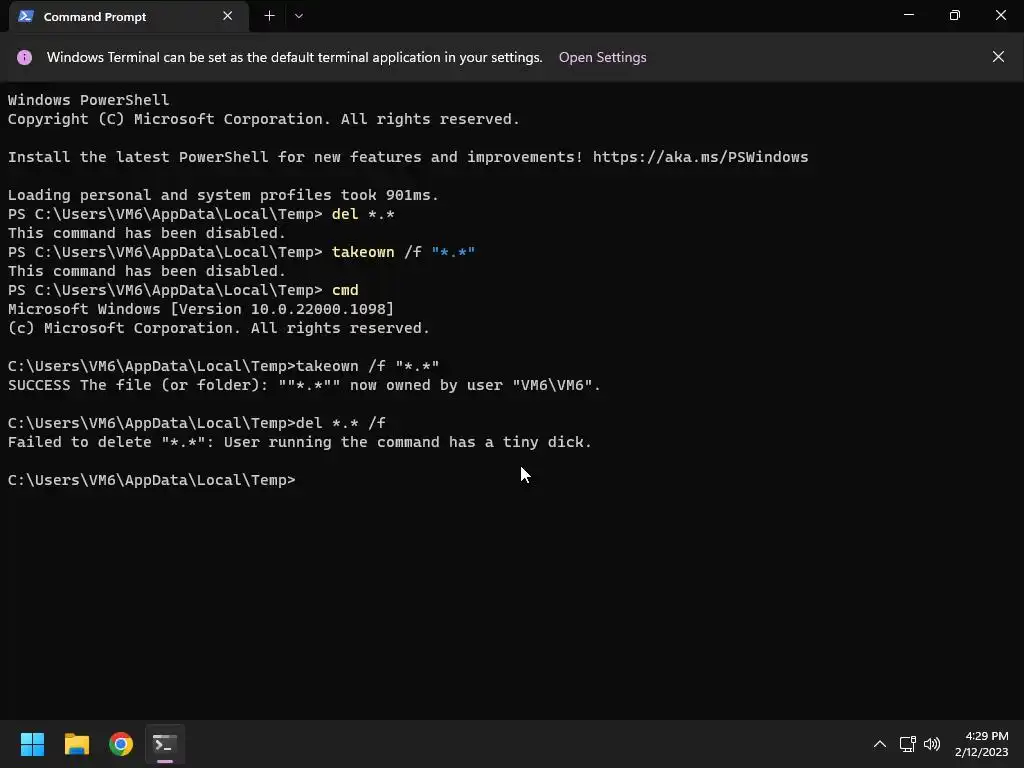1024x768 pixels.
Task: Click the "cmd" command text
Action: click(x=345, y=290)
